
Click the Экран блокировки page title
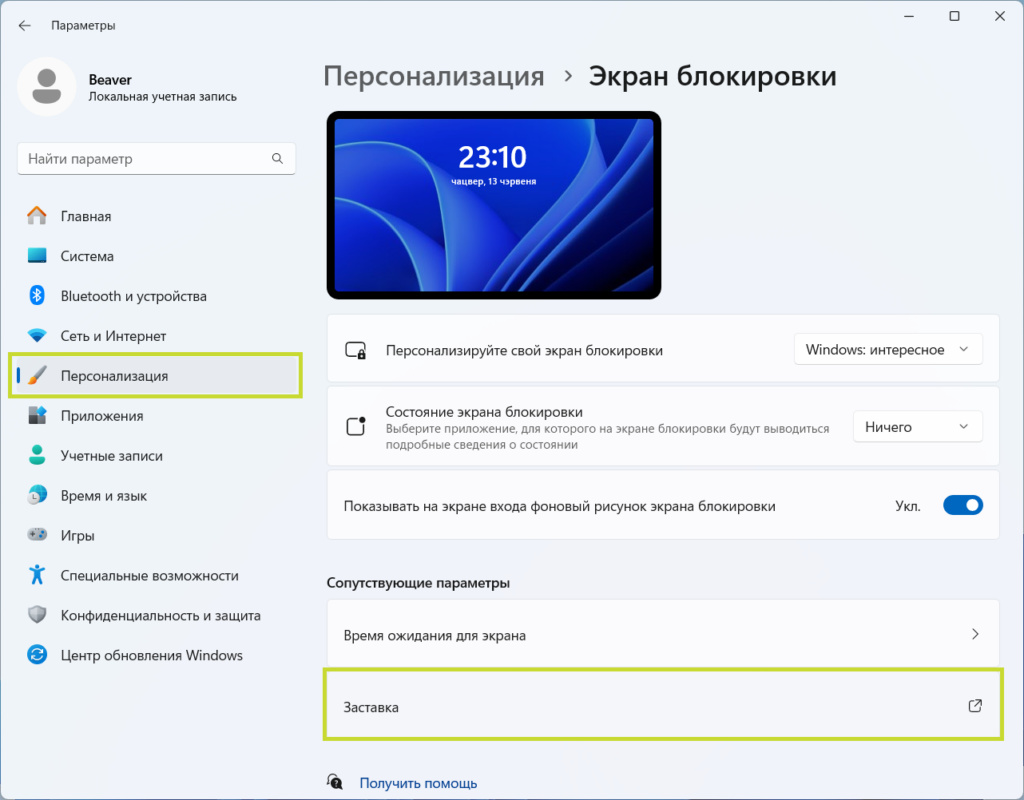712,76
